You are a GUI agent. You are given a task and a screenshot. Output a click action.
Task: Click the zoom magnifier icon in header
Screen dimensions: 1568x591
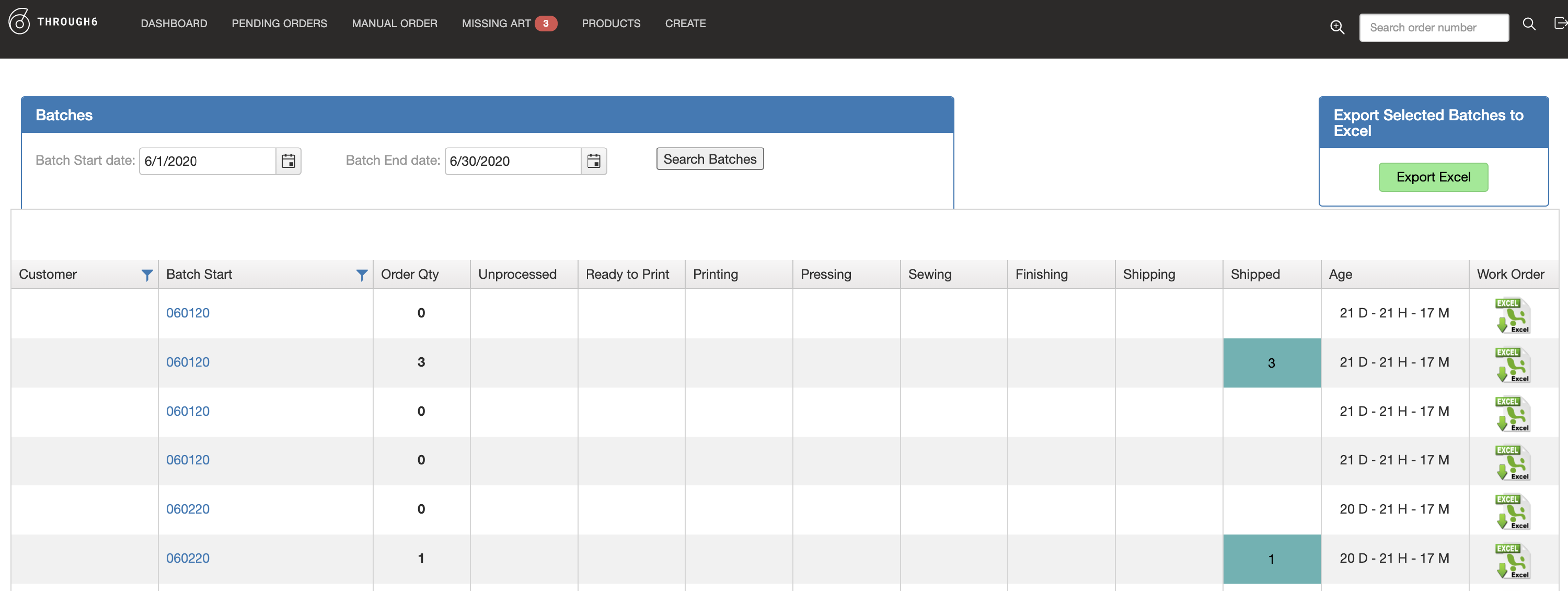tap(1336, 27)
